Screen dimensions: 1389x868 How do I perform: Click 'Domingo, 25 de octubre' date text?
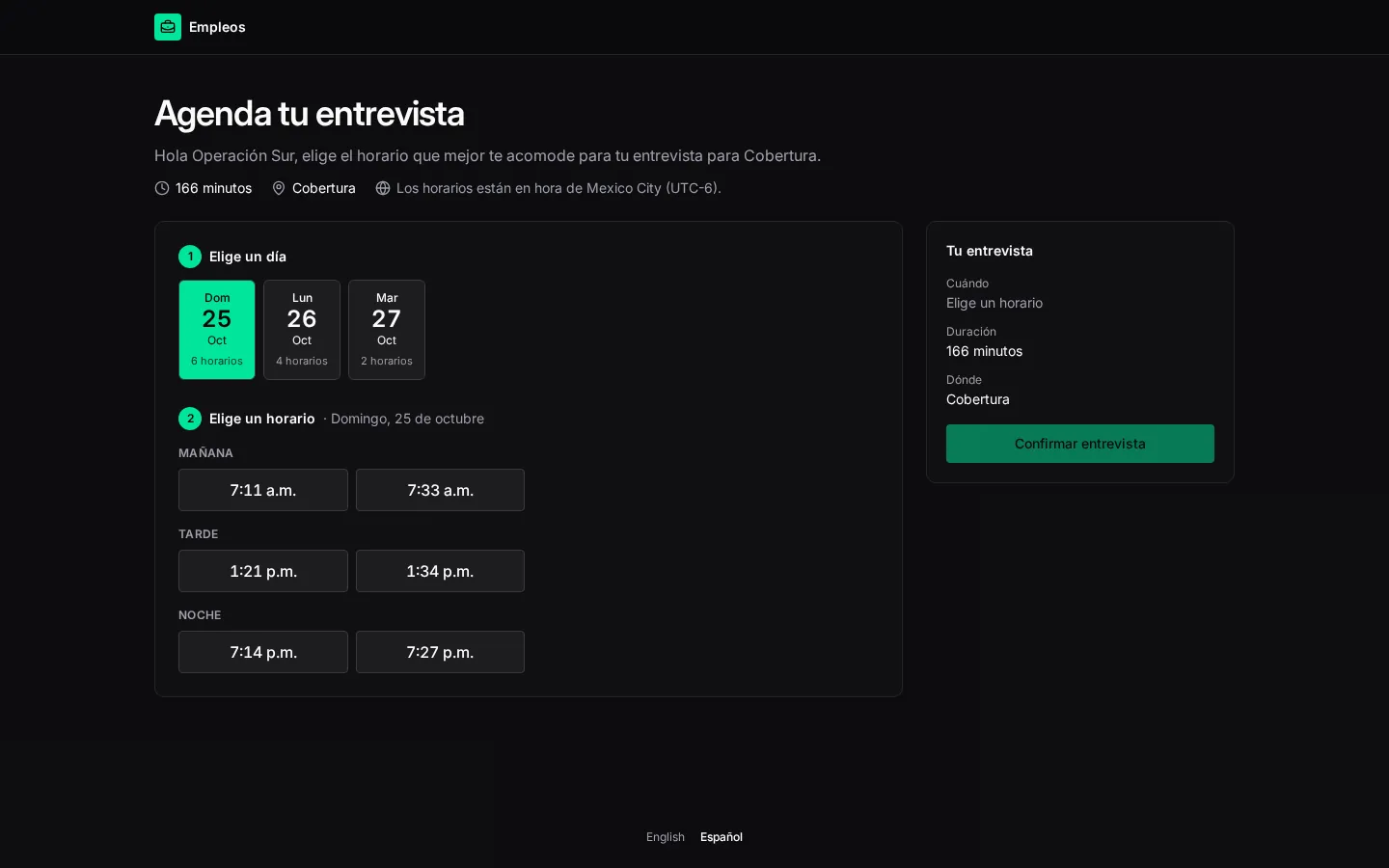[x=407, y=419]
